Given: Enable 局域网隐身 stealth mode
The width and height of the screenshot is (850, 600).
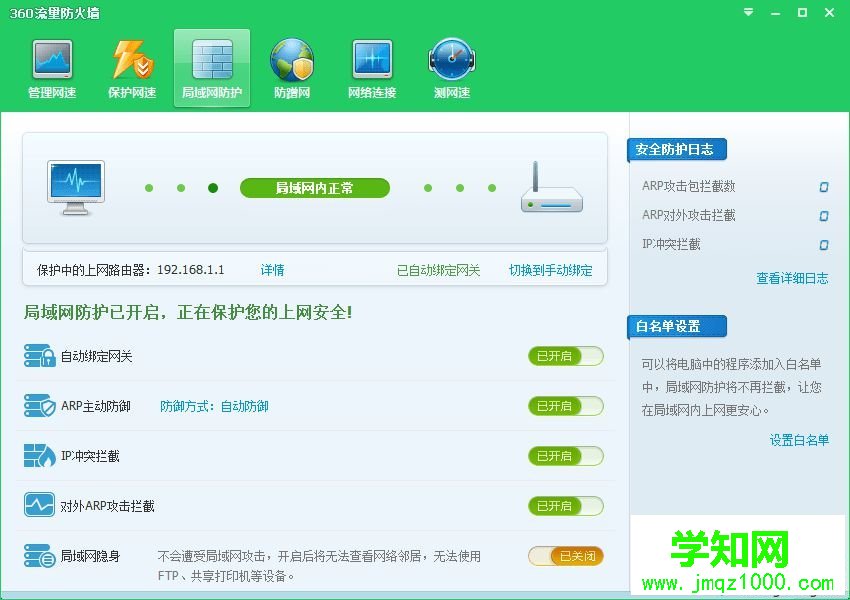Looking at the screenshot, I should click(x=565, y=556).
